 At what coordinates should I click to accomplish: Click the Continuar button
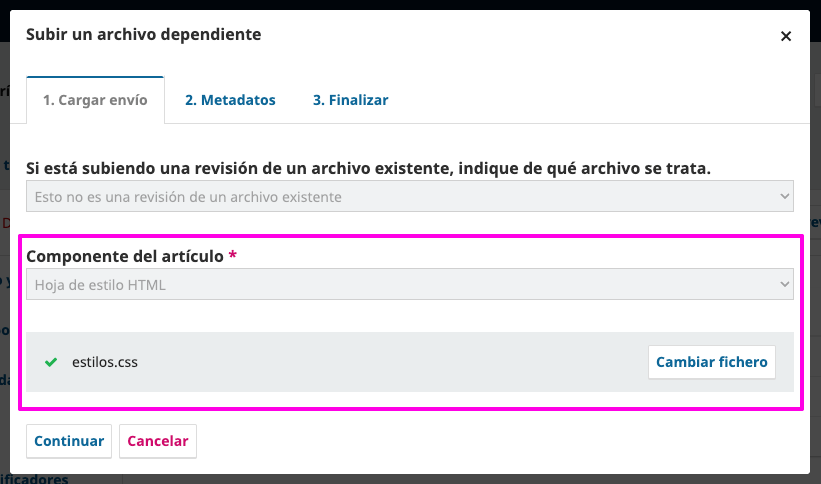(69, 441)
